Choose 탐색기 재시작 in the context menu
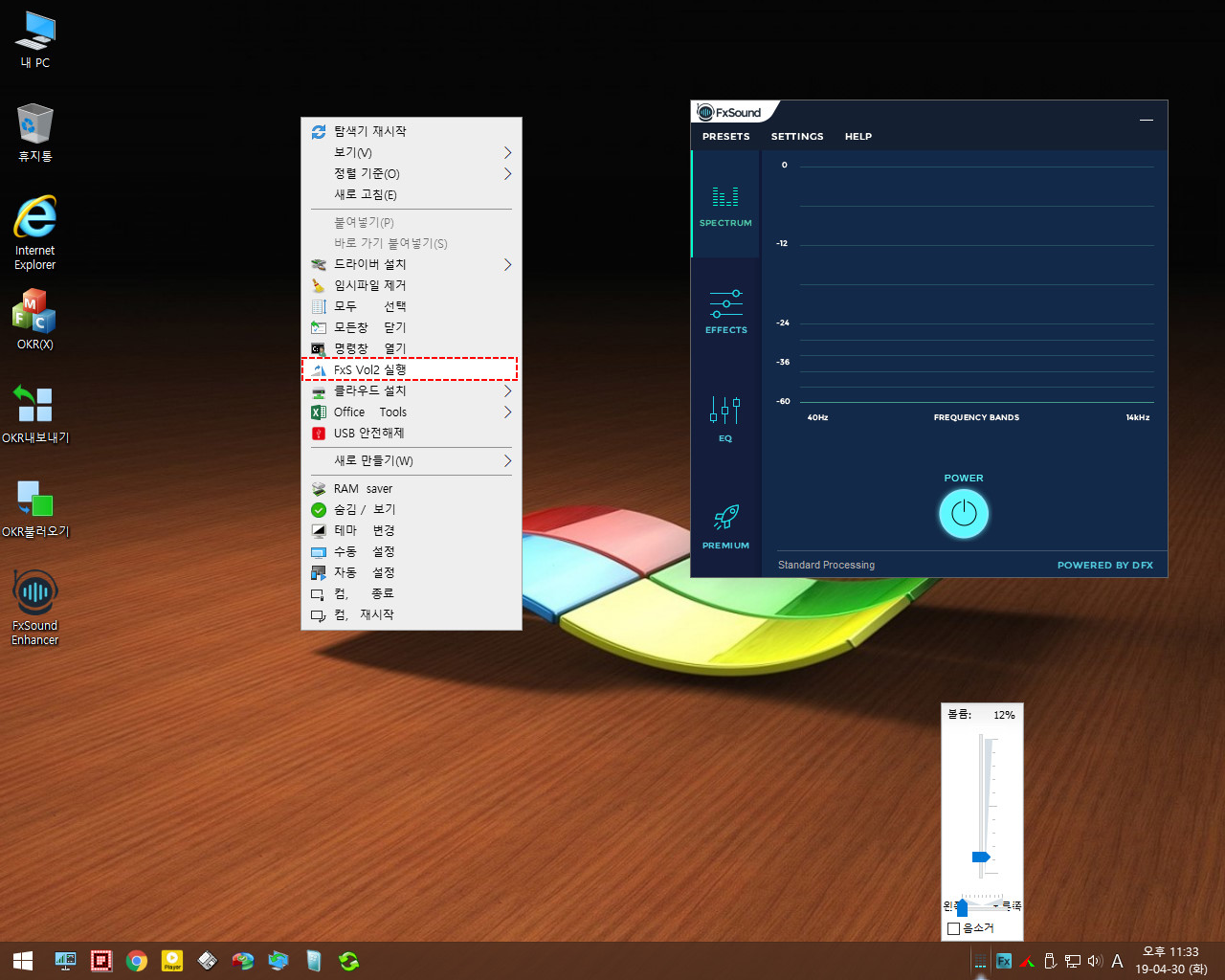The height and width of the screenshot is (980, 1225). 412,131
